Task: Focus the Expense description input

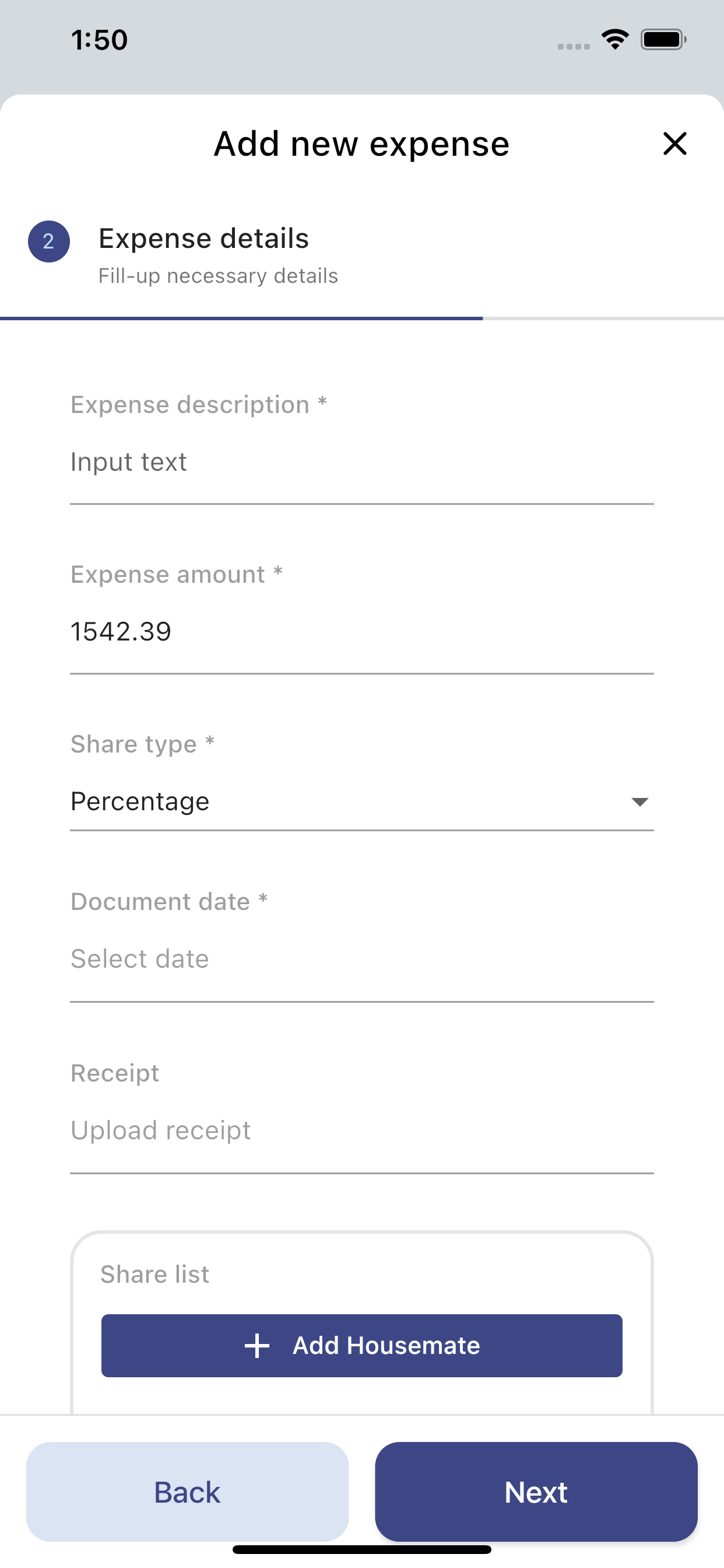Action: [362, 462]
